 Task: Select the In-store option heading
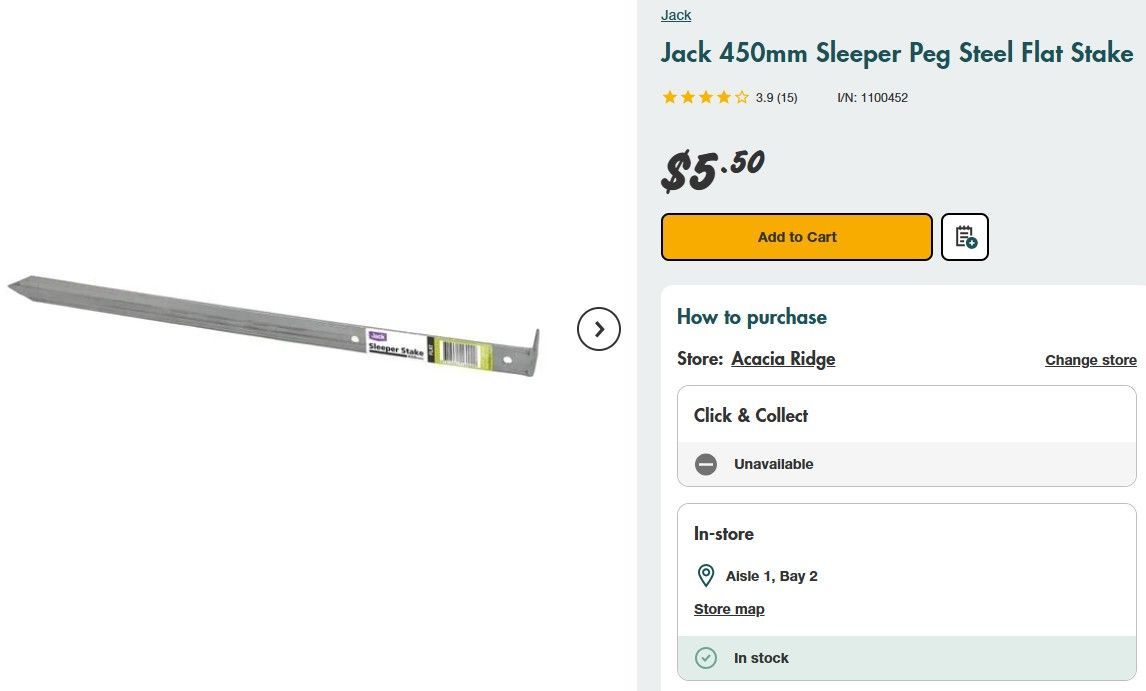pos(724,534)
